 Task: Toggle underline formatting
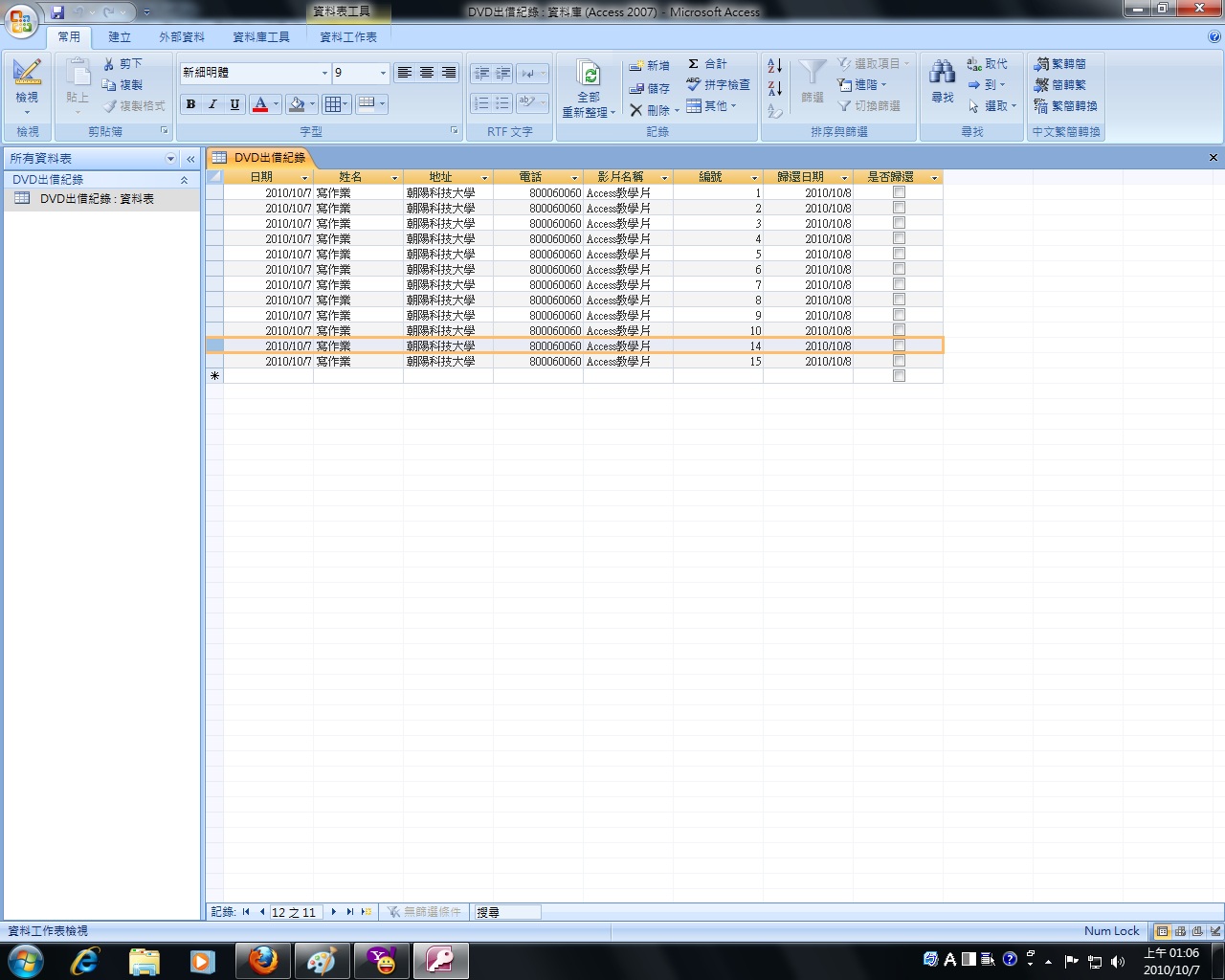click(x=234, y=104)
